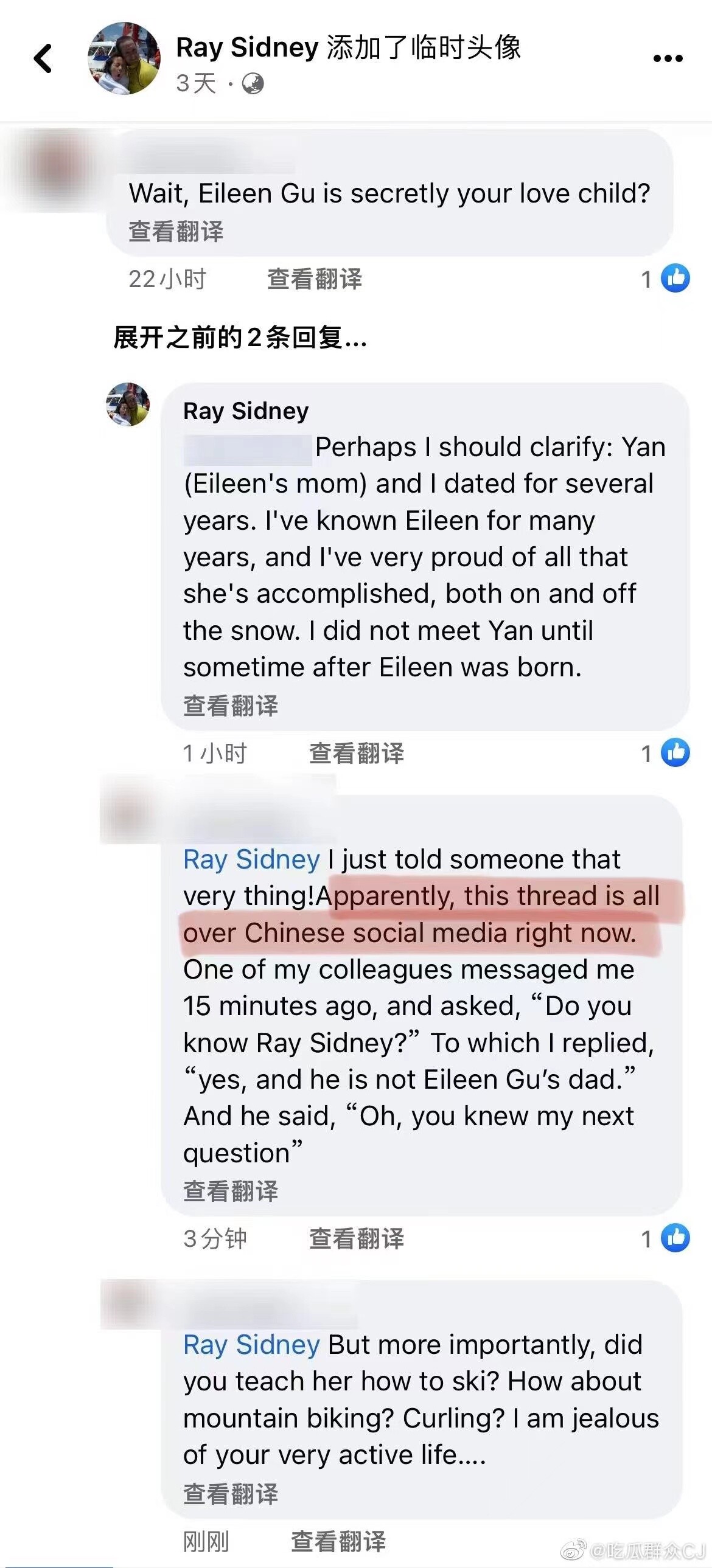Open Ray Sidney's avatar beside his reply
The height and width of the screenshot is (1568, 712).
(128, 405)
